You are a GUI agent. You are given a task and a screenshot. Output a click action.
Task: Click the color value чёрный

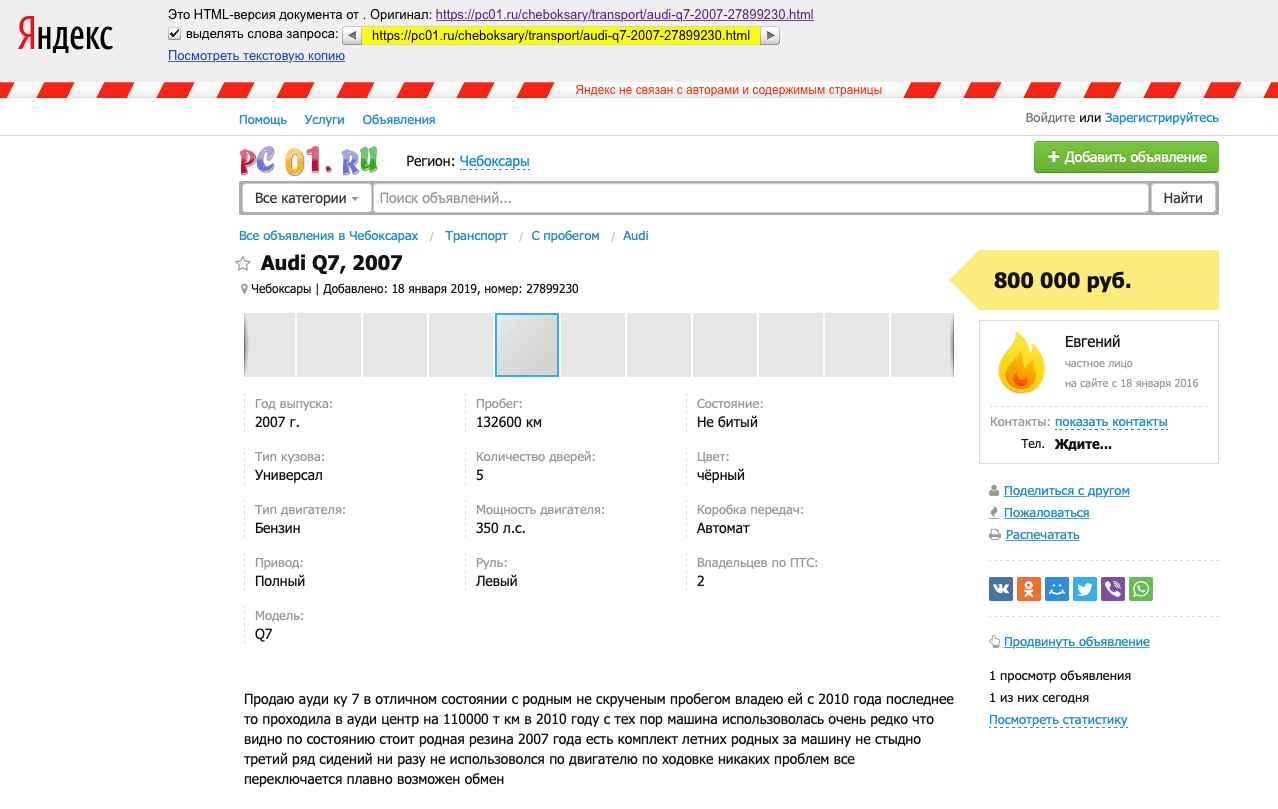(721, 475)
